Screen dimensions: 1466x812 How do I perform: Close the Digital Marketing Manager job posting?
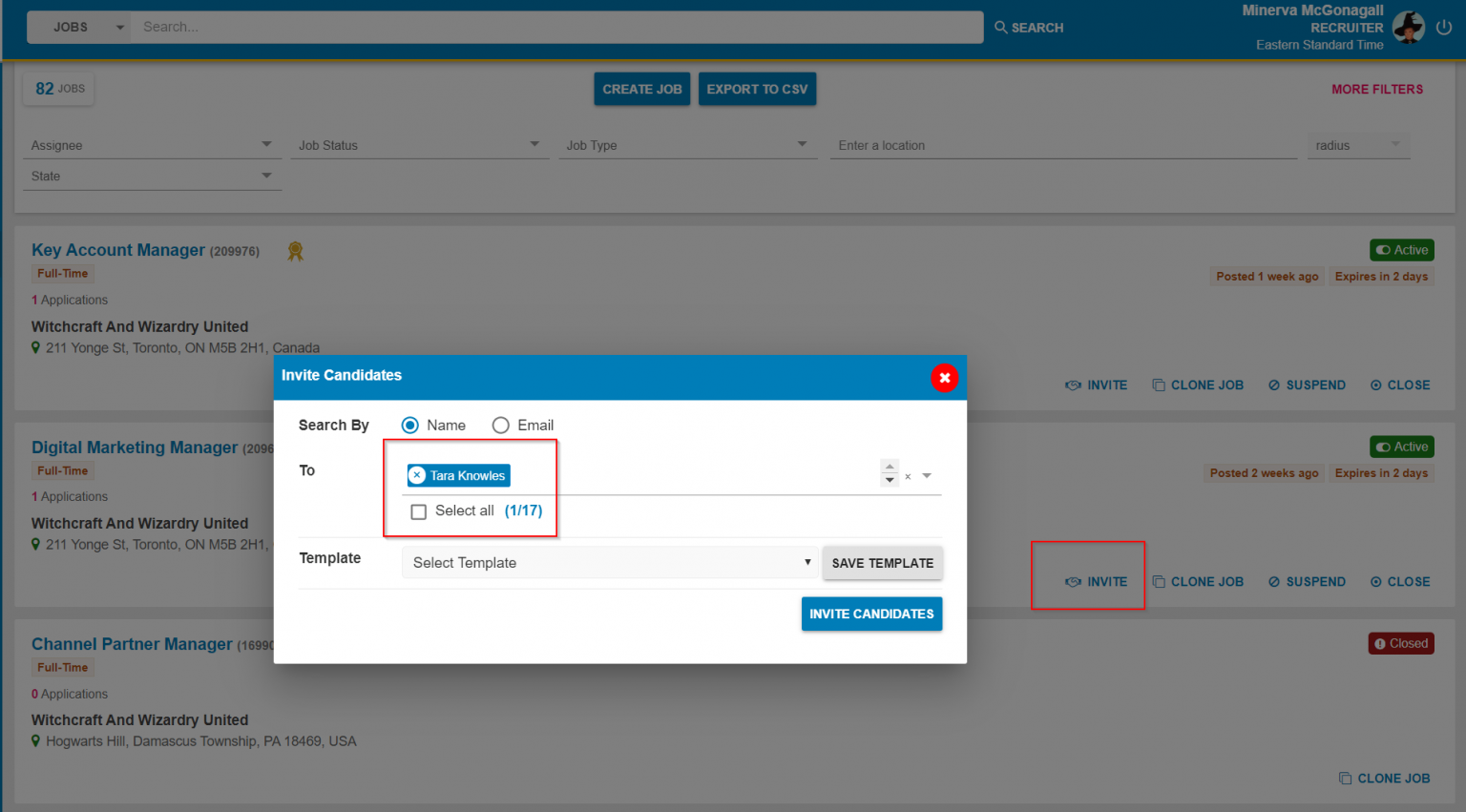[x=1400, y=581]
